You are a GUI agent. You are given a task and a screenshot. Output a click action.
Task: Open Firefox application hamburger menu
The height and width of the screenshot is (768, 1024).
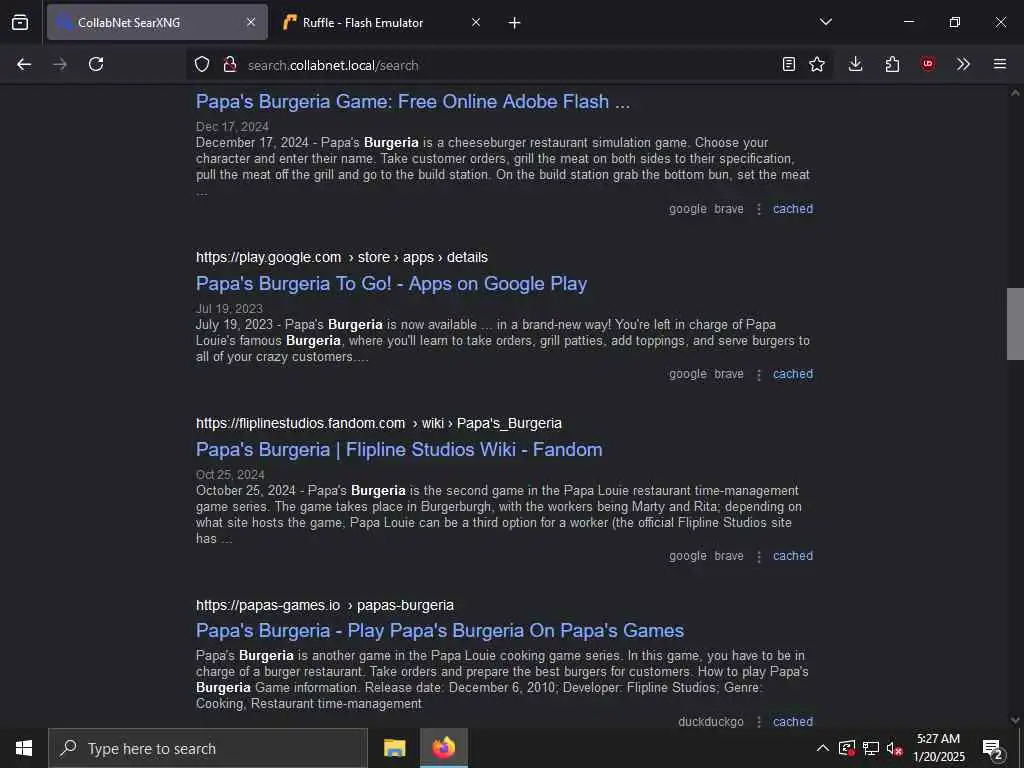(1000, 64)
